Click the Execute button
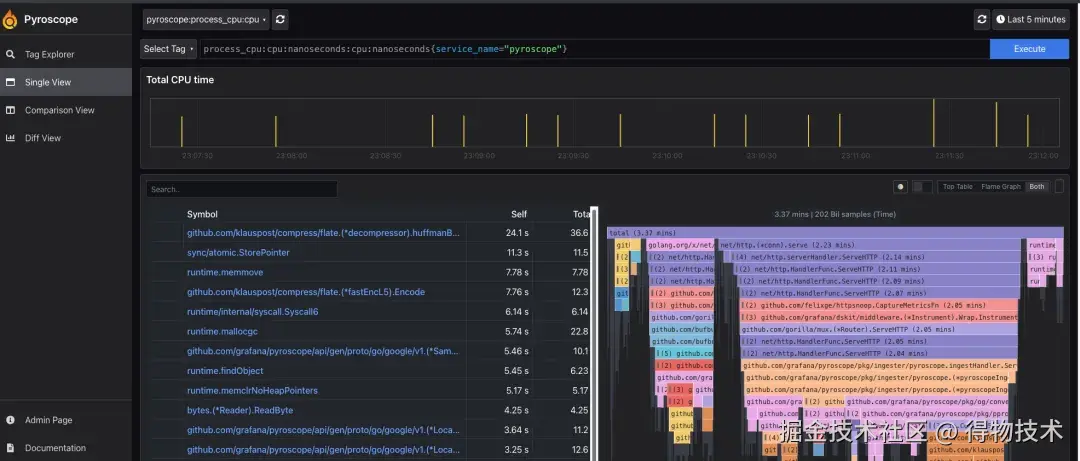 click(x=1029, y=49)
